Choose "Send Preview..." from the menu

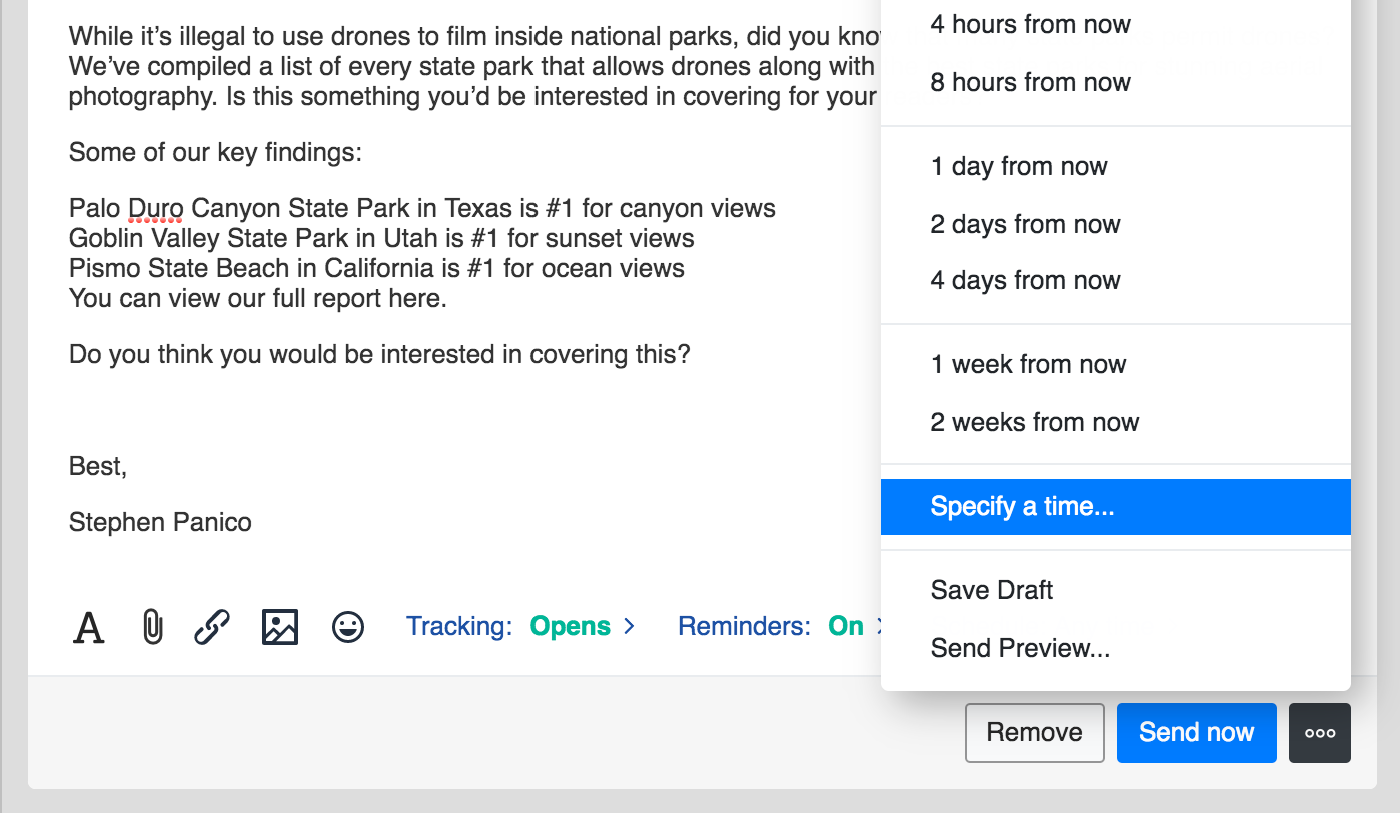tap(1020, 648)
